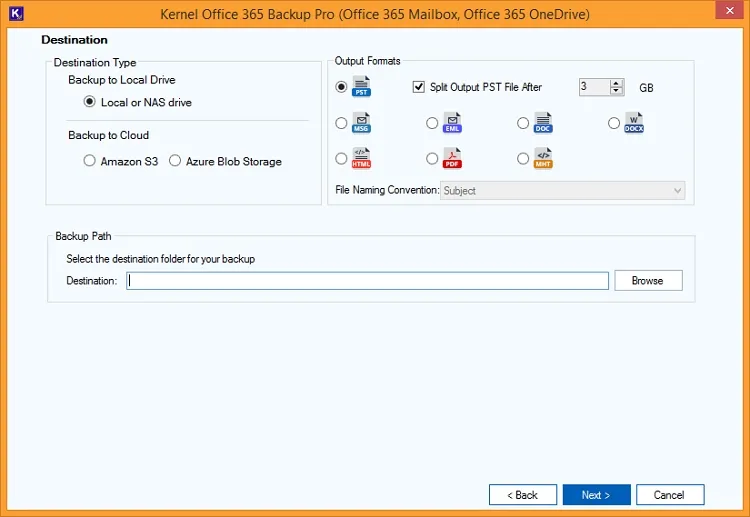
Task: Uncheck Split Output PST File After
Action: tap(419, 87)
